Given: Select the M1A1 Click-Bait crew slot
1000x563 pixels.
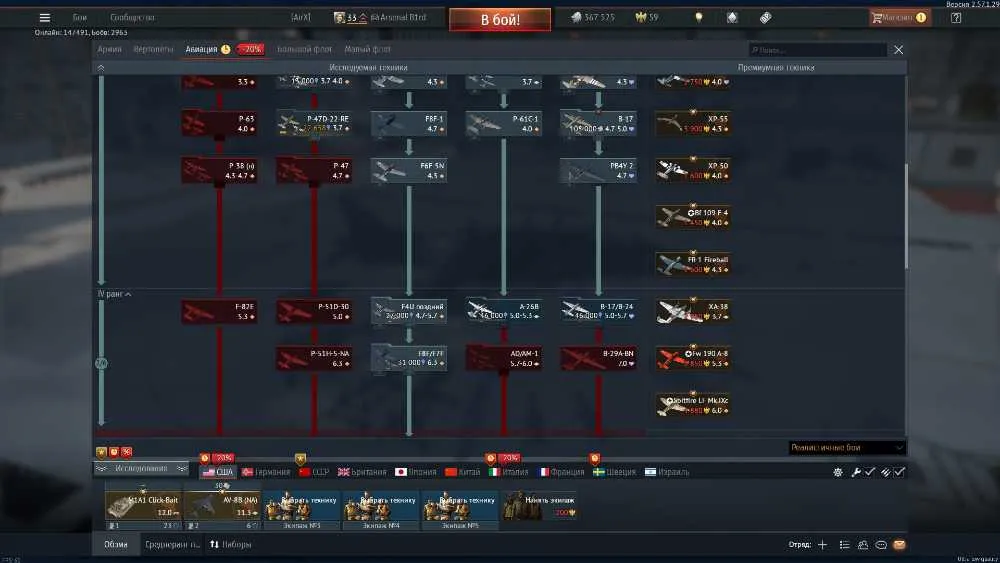Looking at the screenshot, I should pos(143,508).
